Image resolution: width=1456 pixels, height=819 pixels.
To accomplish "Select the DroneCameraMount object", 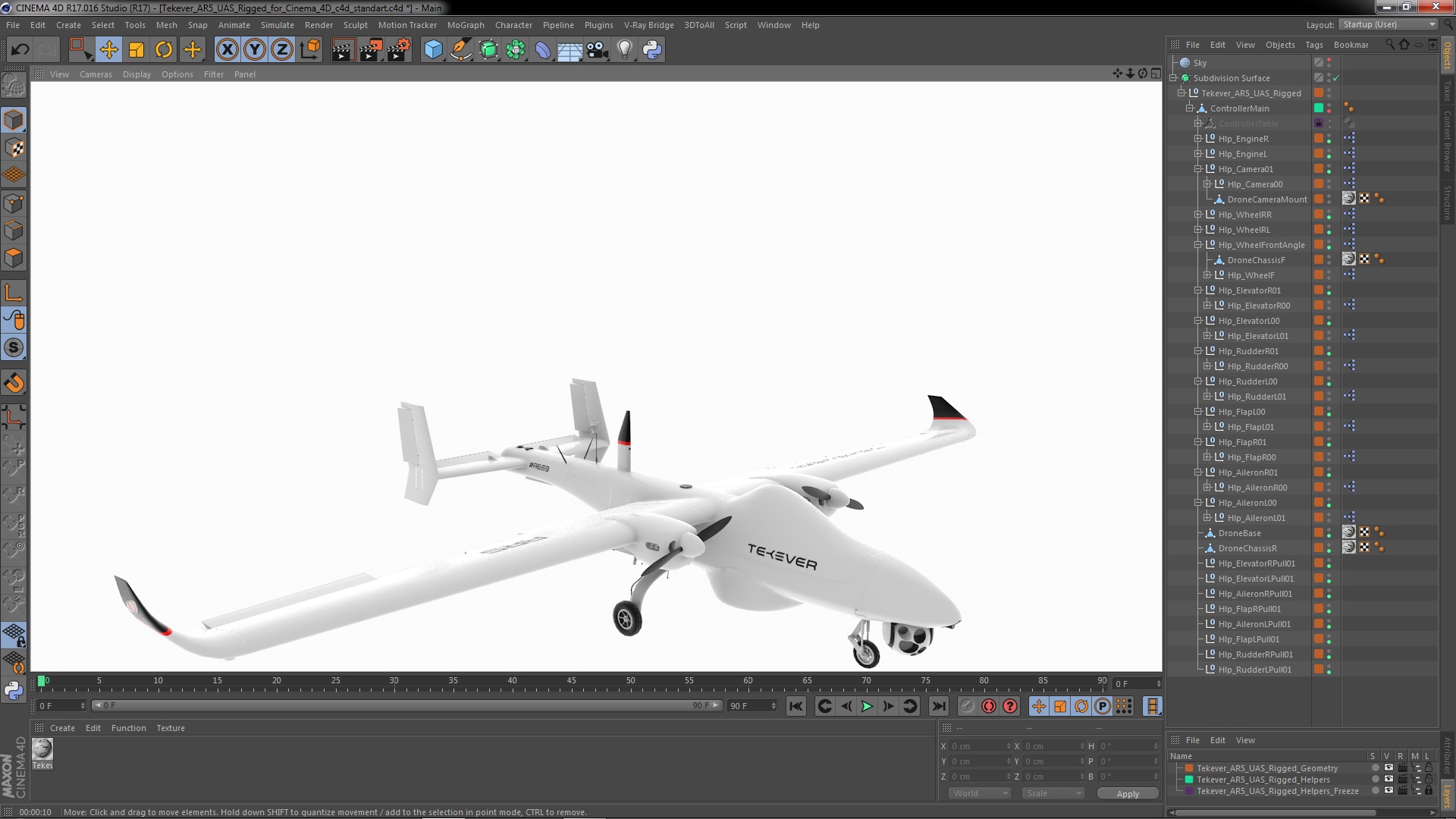I will point(1267,199).
